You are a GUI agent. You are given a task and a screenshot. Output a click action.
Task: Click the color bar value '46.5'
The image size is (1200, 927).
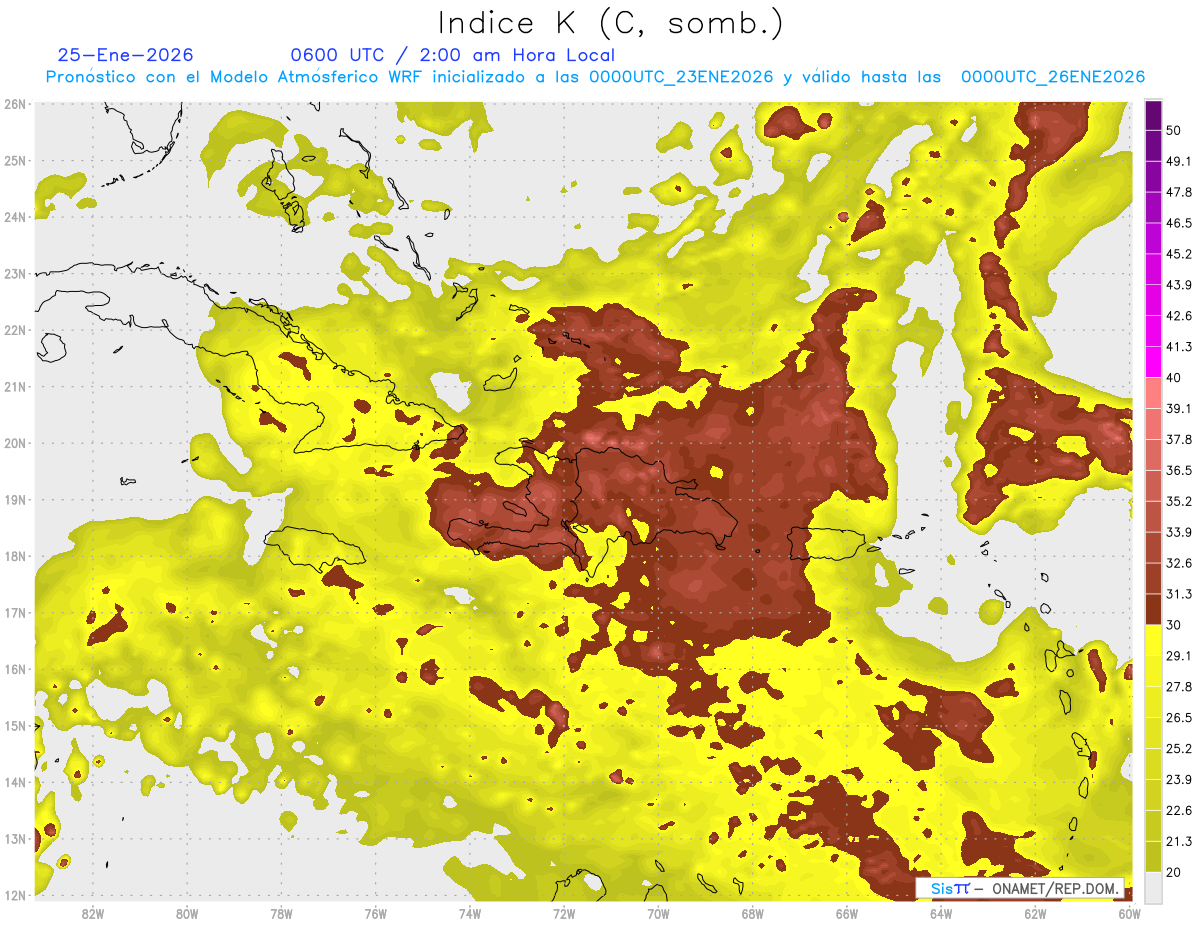[1179, 223]
